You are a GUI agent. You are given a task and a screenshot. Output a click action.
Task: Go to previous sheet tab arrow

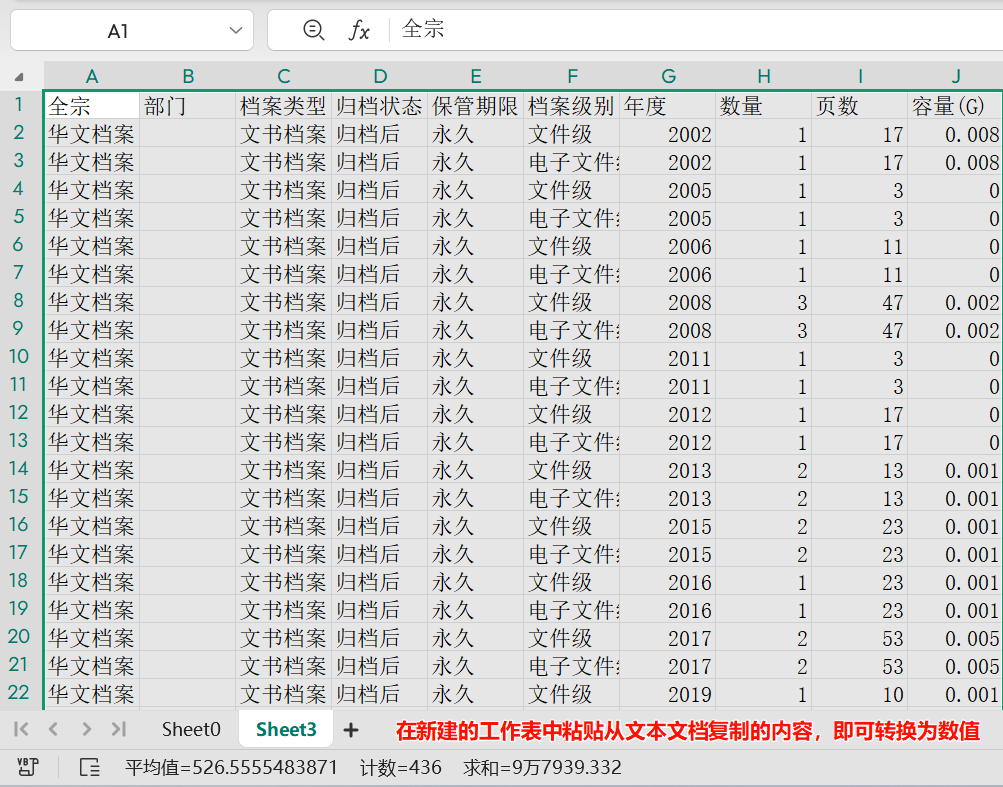click(x=54, y=730)
